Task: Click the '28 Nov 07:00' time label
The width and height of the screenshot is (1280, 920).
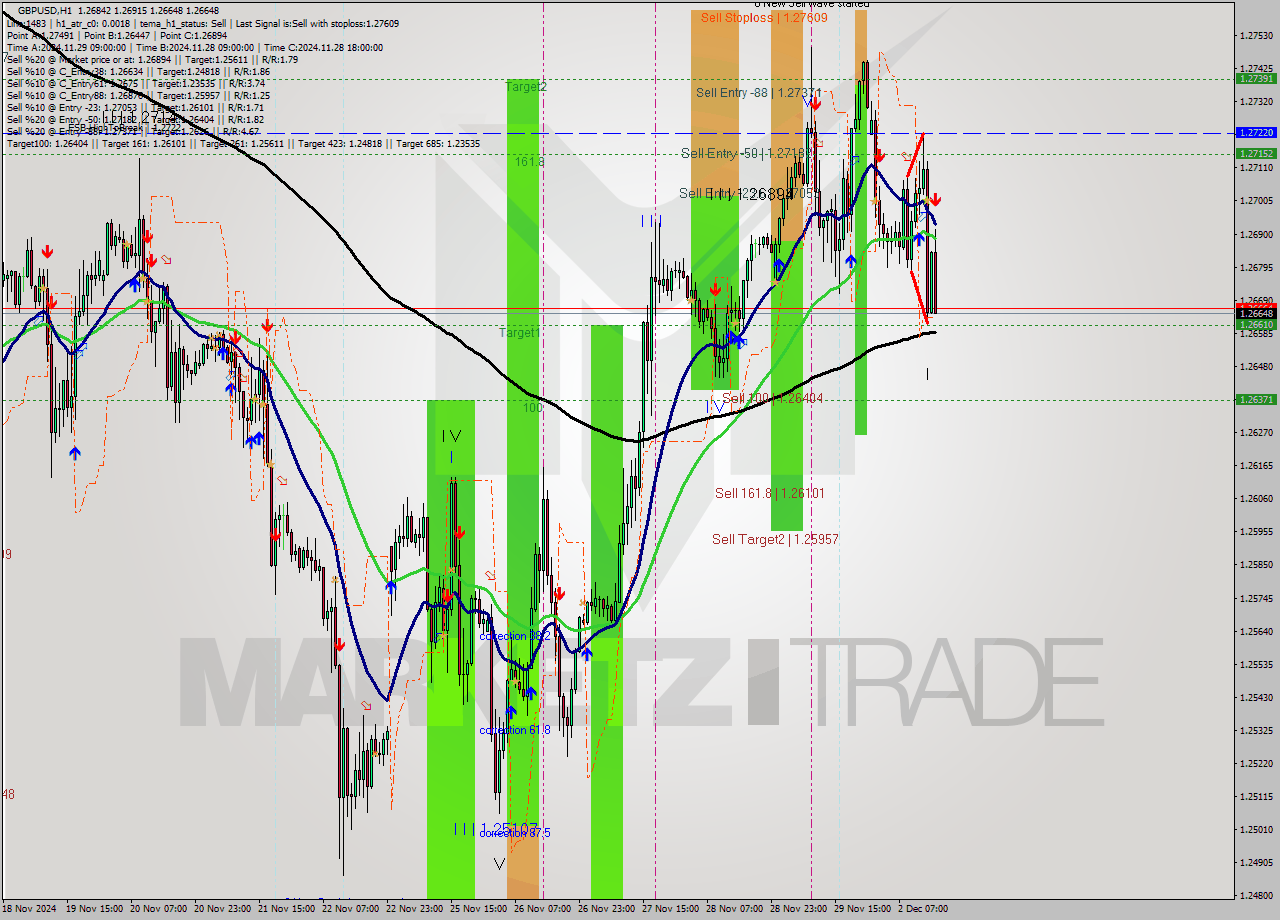Action: coord(735,909)
